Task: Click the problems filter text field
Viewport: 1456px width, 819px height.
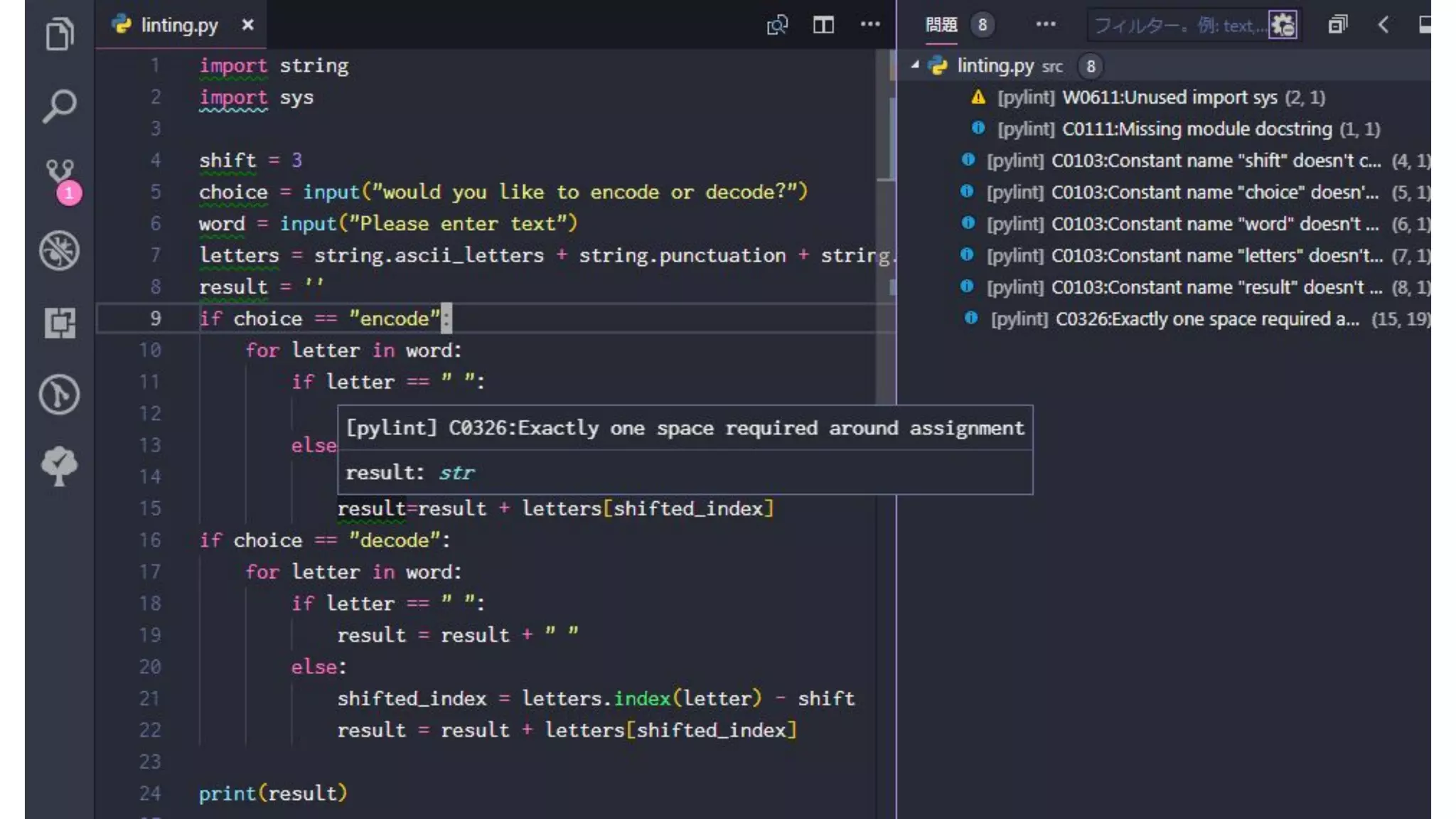Action: click(1179, 26)
